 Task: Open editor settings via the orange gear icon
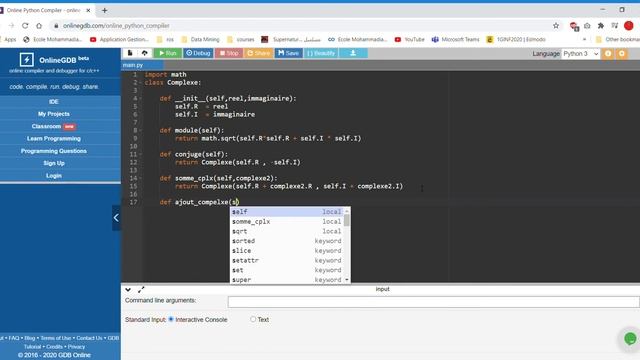[x=622, y=53]
